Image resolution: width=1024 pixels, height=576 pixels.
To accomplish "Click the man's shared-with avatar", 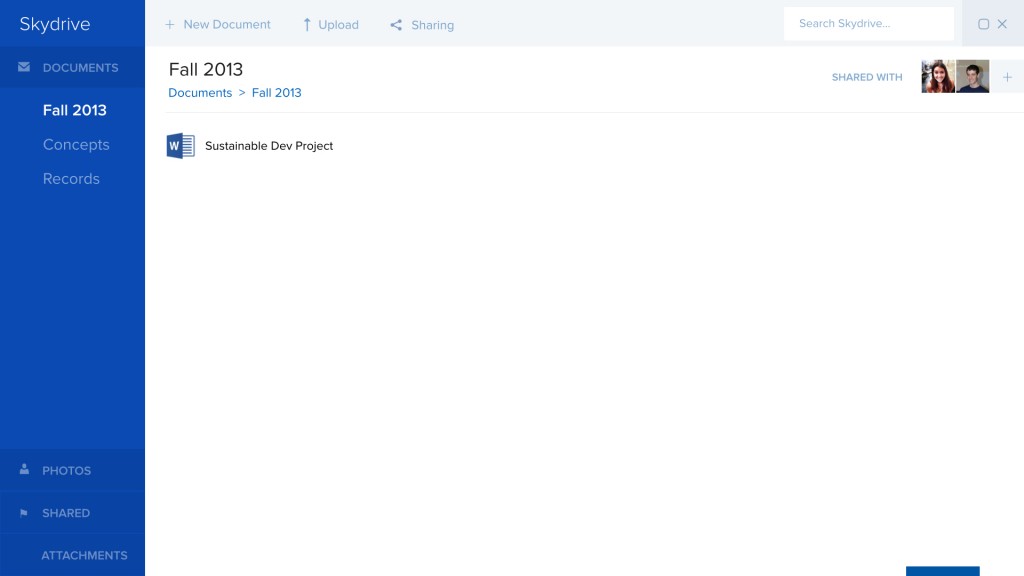I will point(972,76).
